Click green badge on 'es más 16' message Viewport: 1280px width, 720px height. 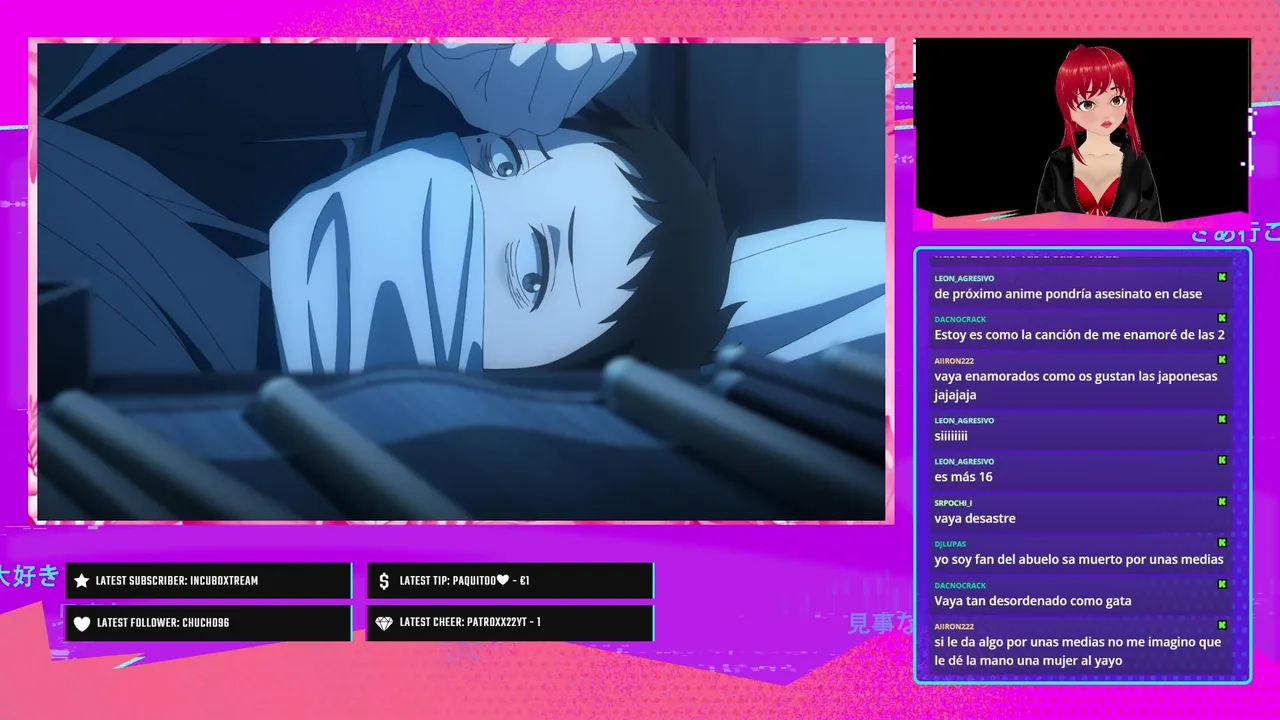(x=1222, y=460)
